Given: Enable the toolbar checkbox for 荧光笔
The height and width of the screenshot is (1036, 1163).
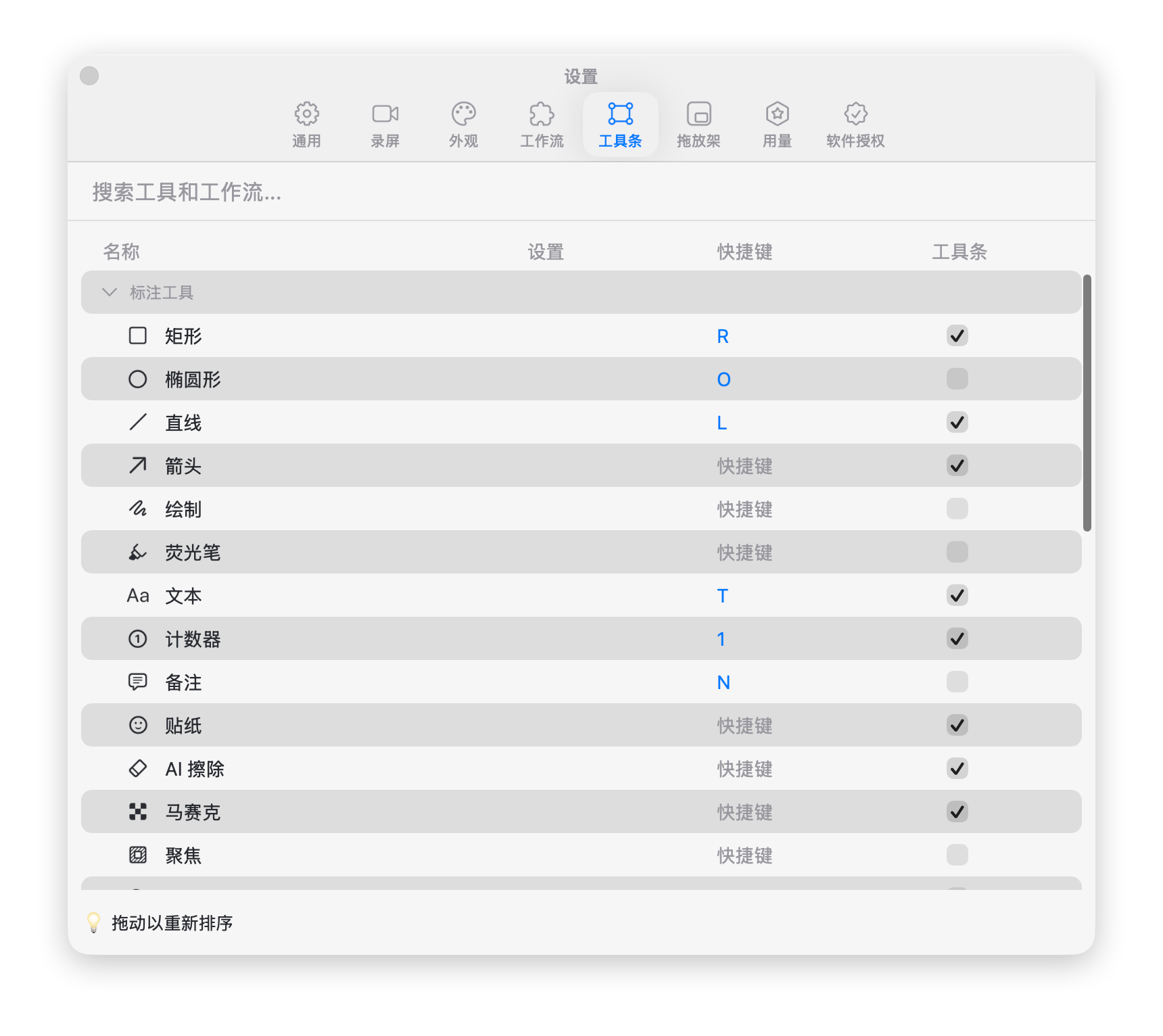Looking at the screenshot, I should click(957, 552).
